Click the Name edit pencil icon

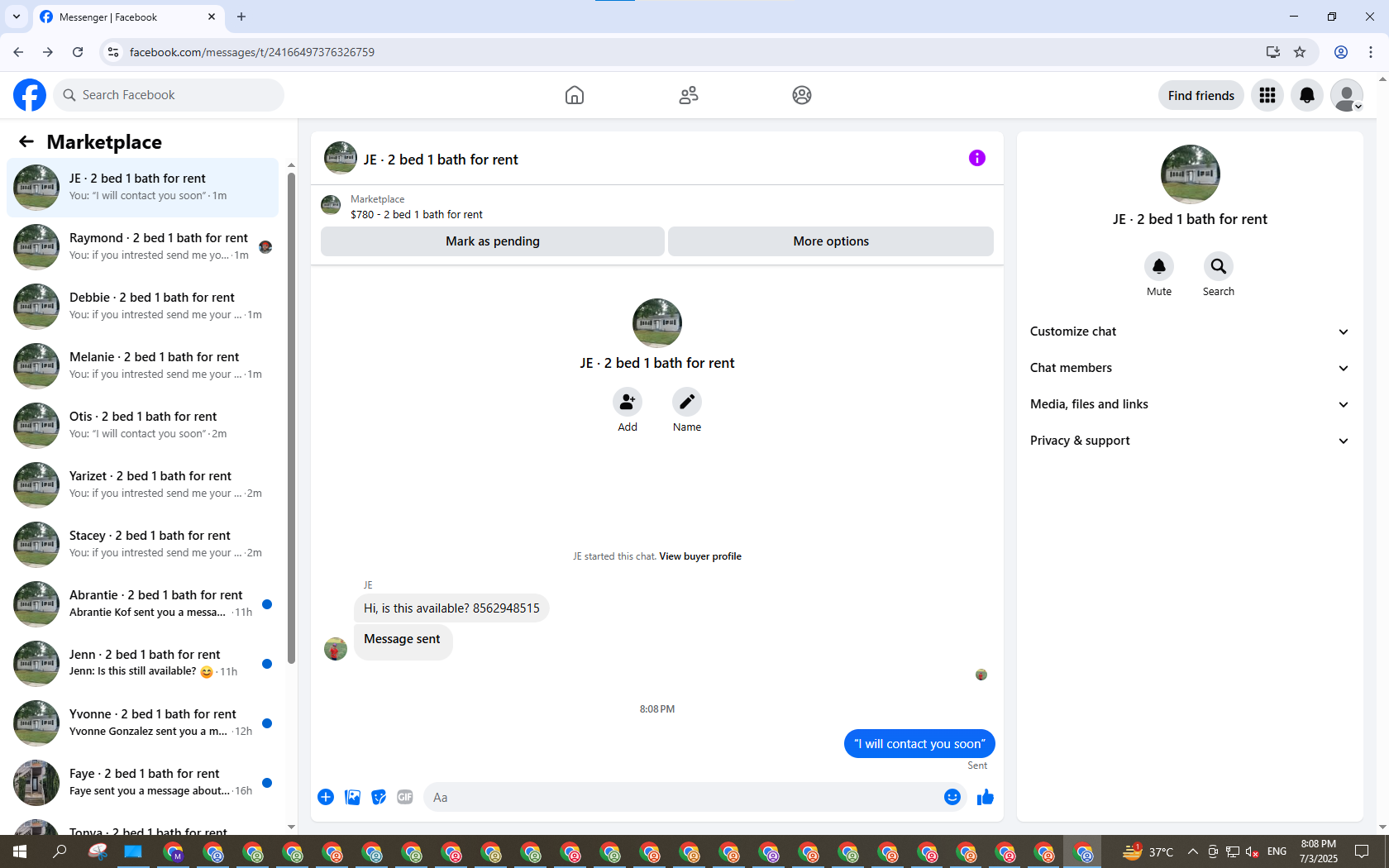tap(687, 402)
